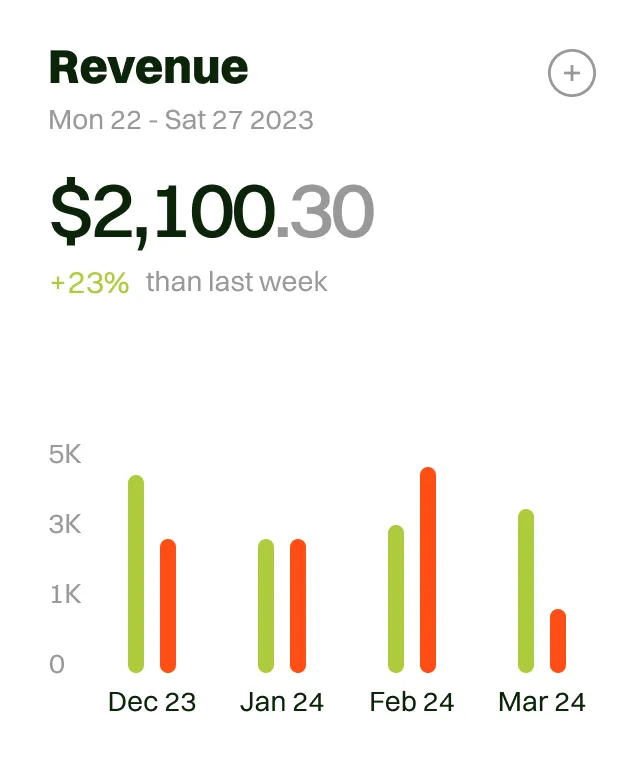Select the orange bar for Jan 24
This screenshot has width=644, height=759.
tap(298, 606)
